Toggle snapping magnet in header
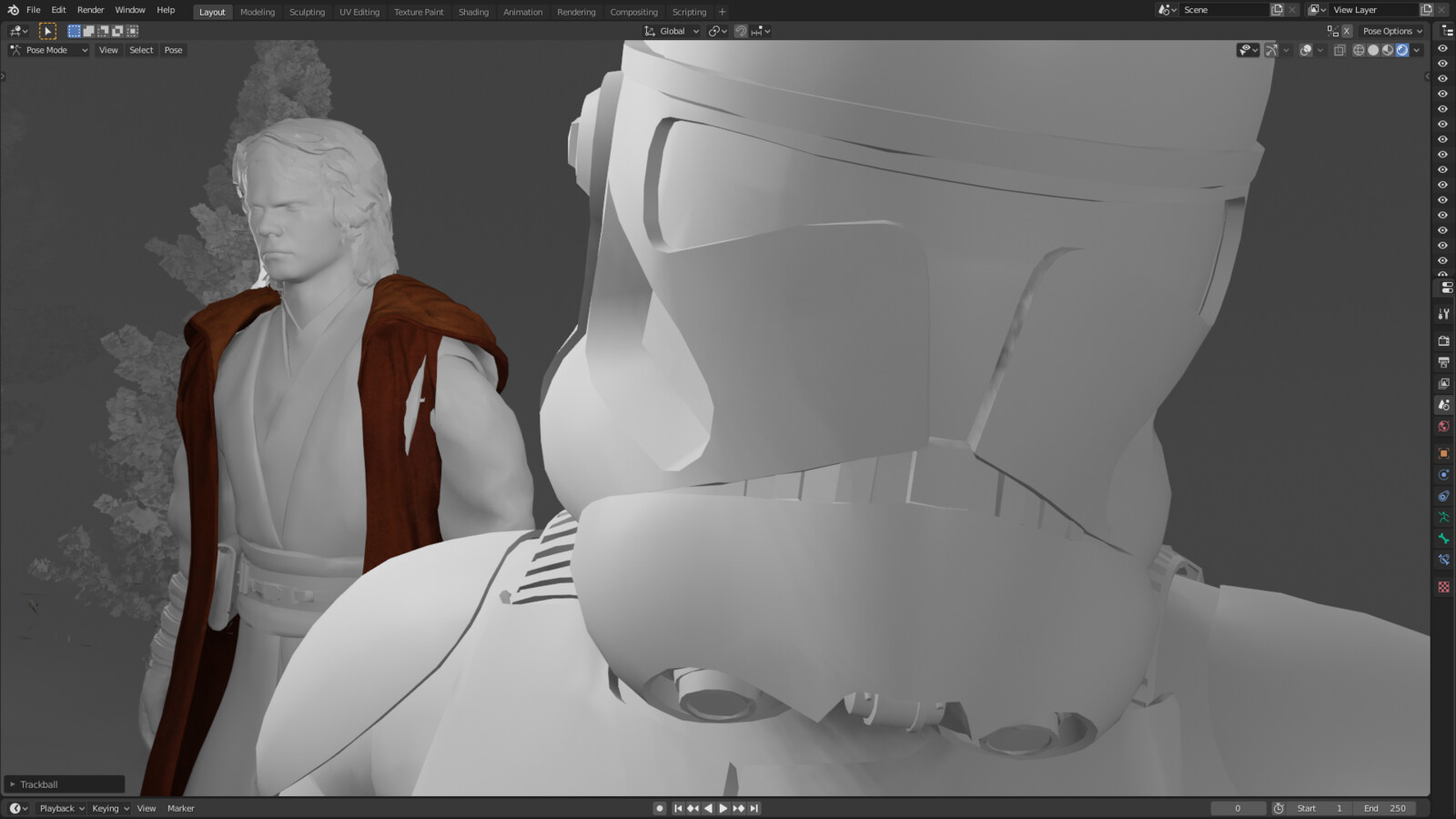This screenshot has width=1456, height=819. point(741,31)
